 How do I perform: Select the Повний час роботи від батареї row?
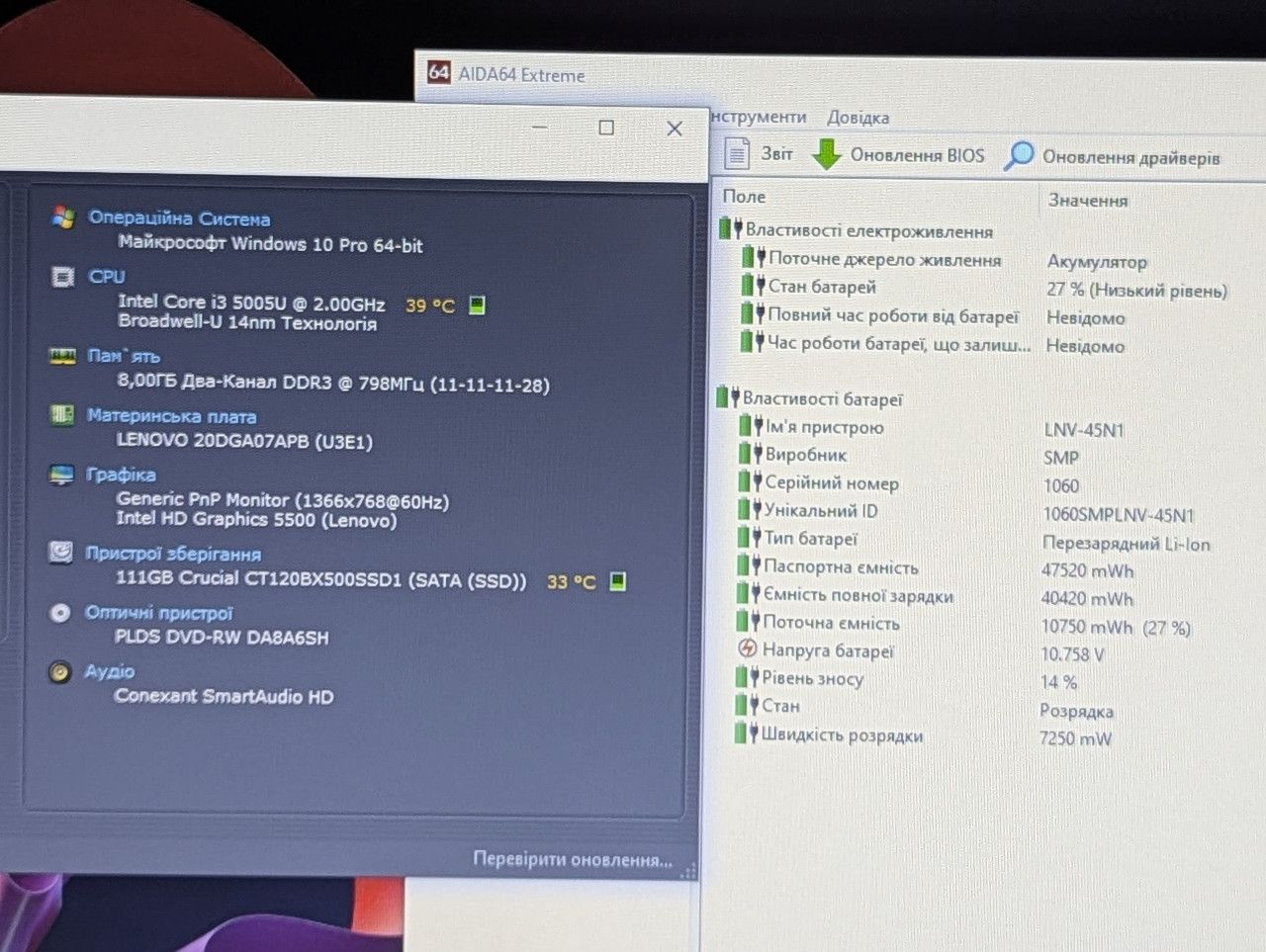(x=893, y=315)
